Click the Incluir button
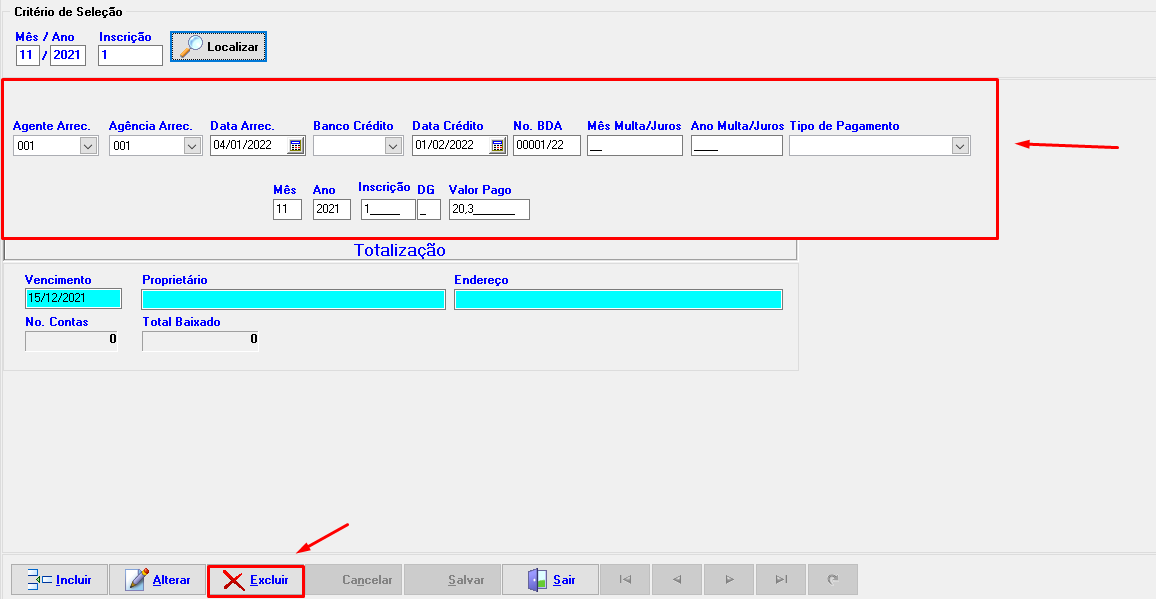This screenshot has height=599, width=1156. coord(59,580)
